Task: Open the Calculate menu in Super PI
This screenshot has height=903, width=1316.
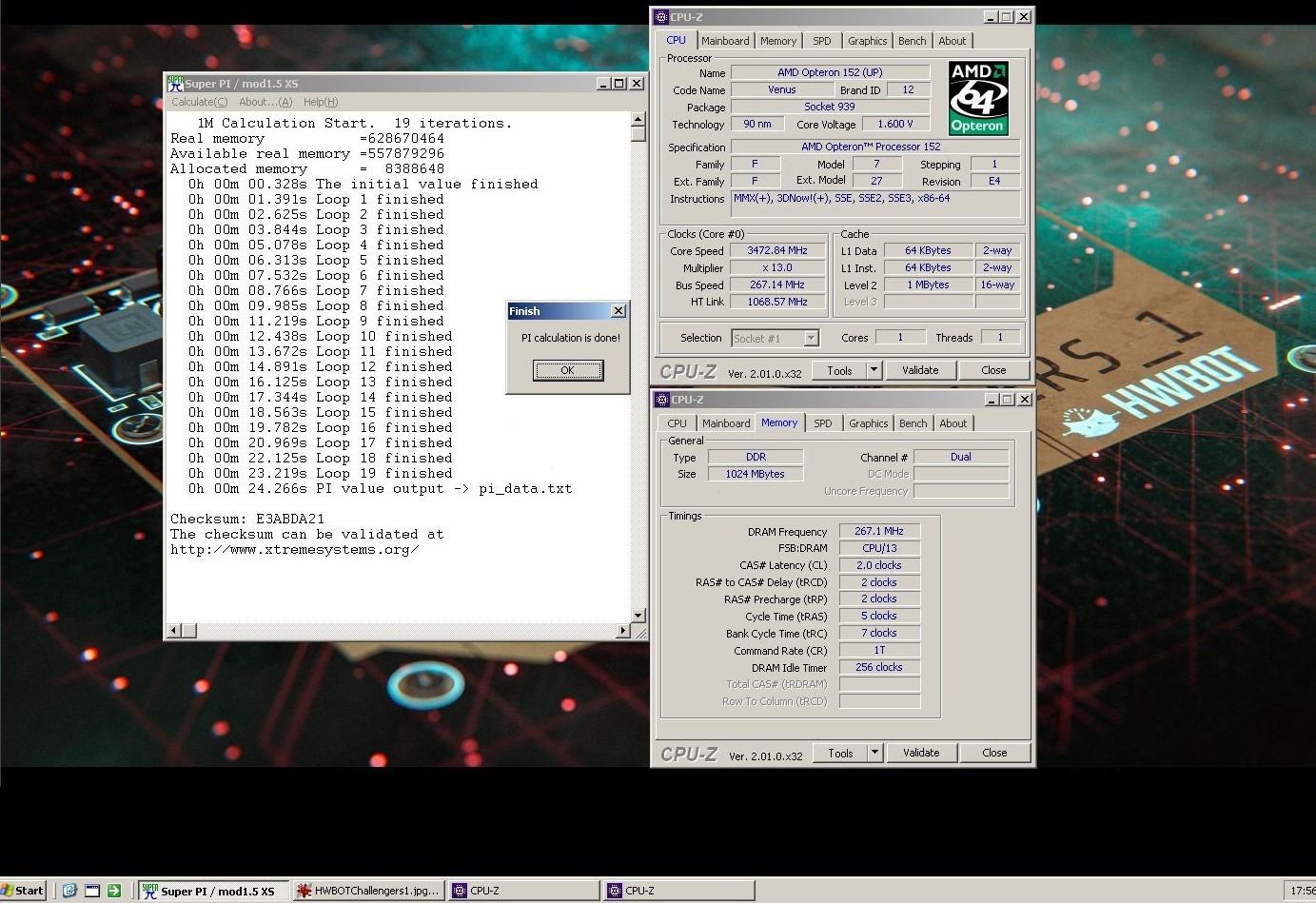Action: click(199, 102)
